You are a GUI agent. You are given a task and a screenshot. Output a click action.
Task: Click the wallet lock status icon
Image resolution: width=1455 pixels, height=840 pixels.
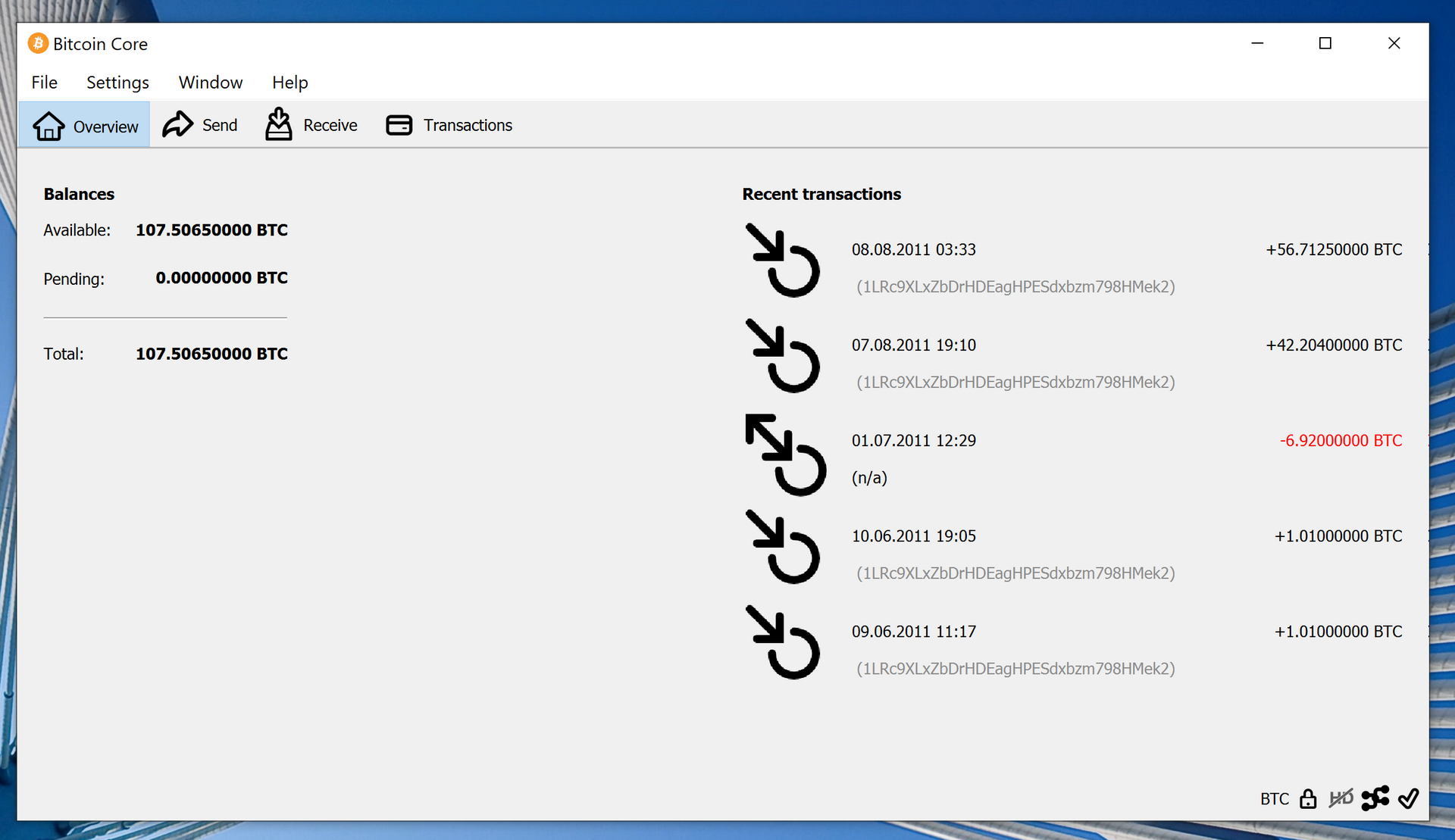[x=1308, y=799]
